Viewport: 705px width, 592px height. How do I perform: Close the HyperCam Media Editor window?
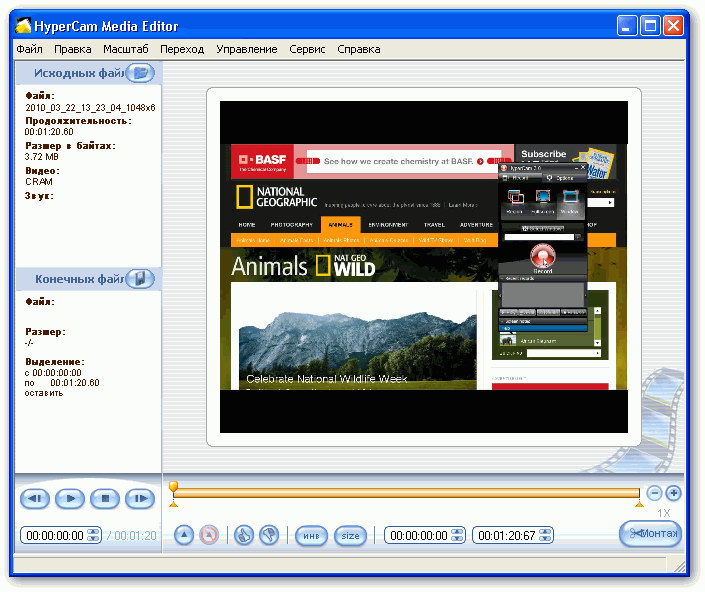(673, 26)
